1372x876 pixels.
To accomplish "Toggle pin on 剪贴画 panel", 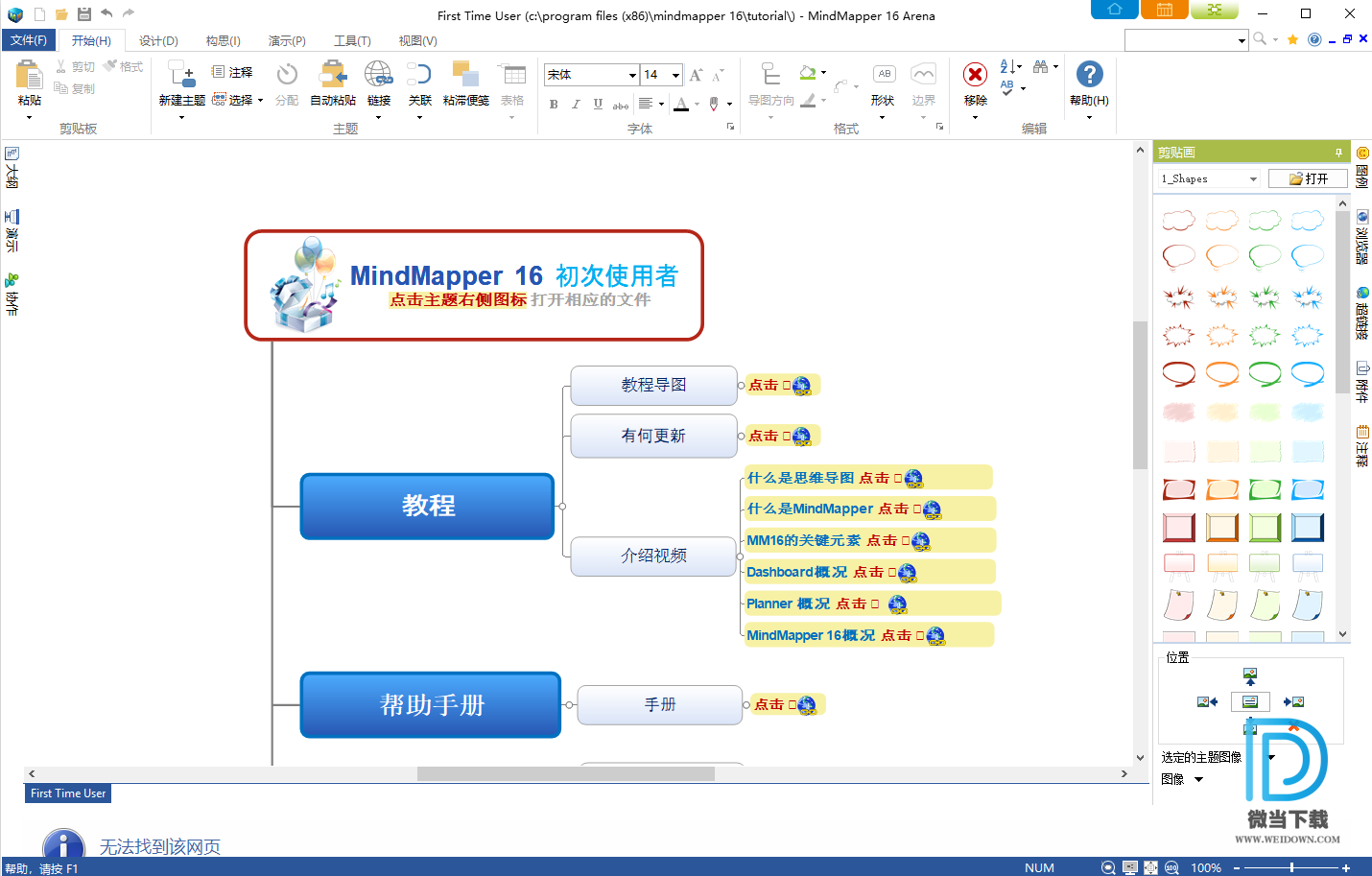I will click(1338, 153).
